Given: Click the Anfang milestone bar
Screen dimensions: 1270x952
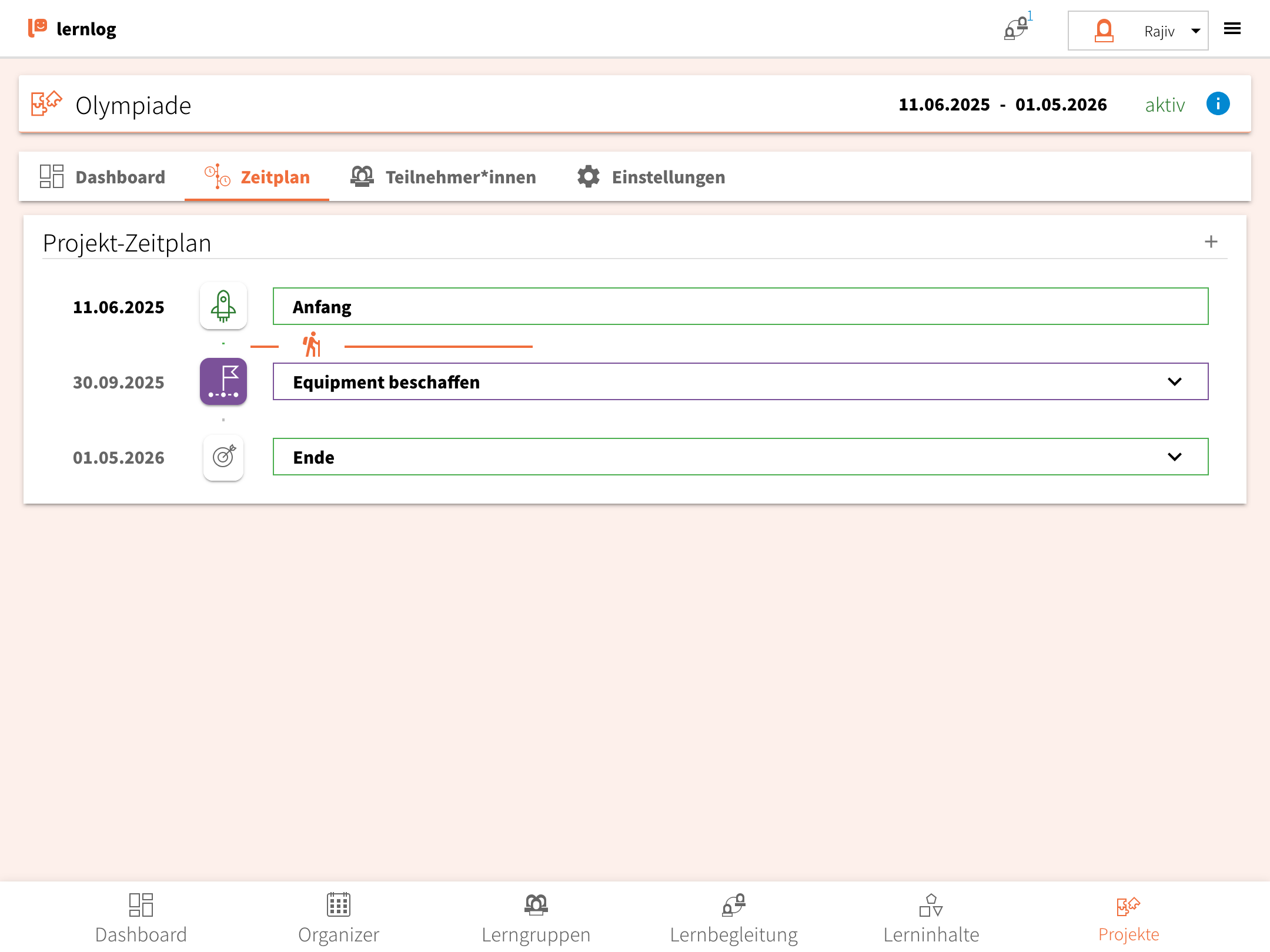Looking at the screenshot, I should point(740,307).
